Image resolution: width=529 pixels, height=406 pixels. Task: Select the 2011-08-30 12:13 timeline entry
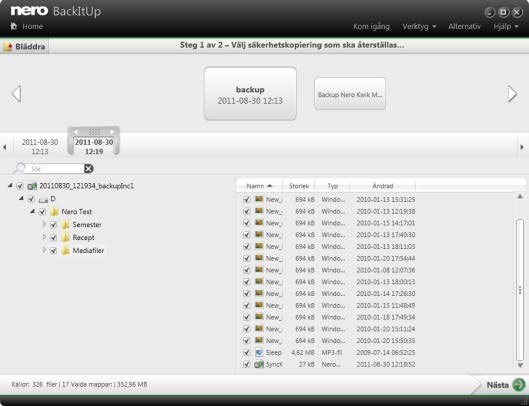click(x=40, y=147)
